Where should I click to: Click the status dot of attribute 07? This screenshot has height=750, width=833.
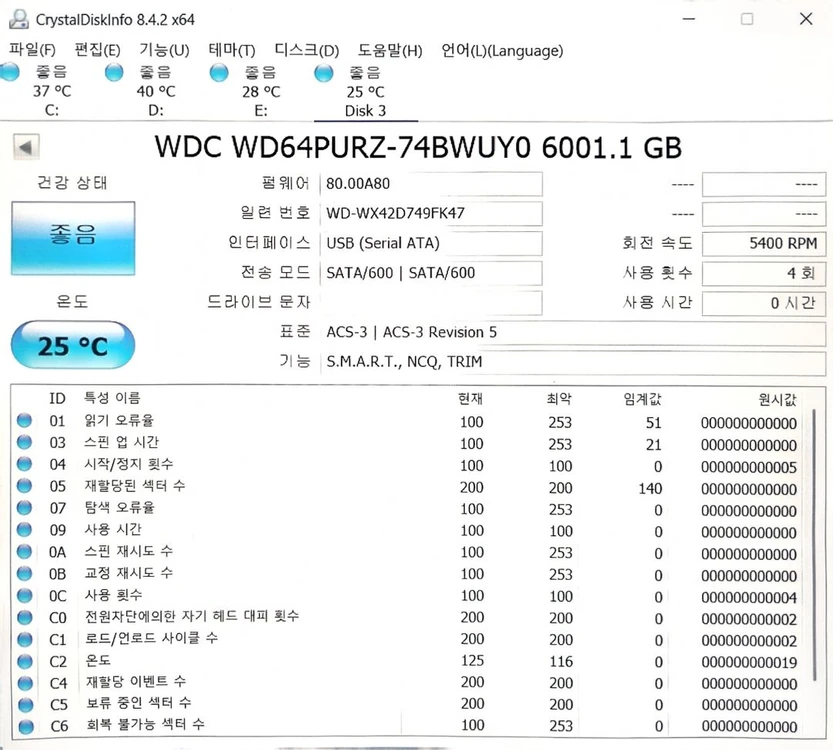coord(24,507)
